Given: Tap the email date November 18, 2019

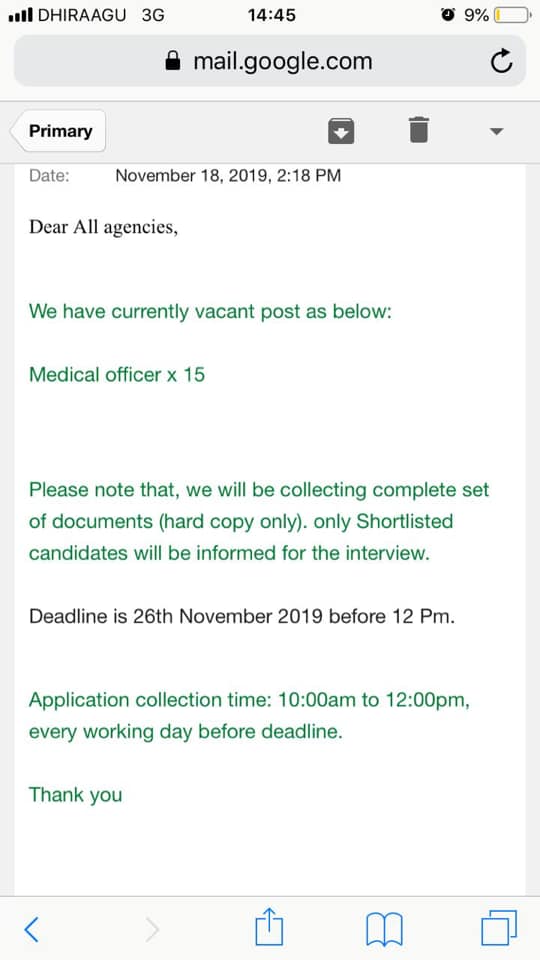Looking at the screenshot, I should click(x=228, y=176).
